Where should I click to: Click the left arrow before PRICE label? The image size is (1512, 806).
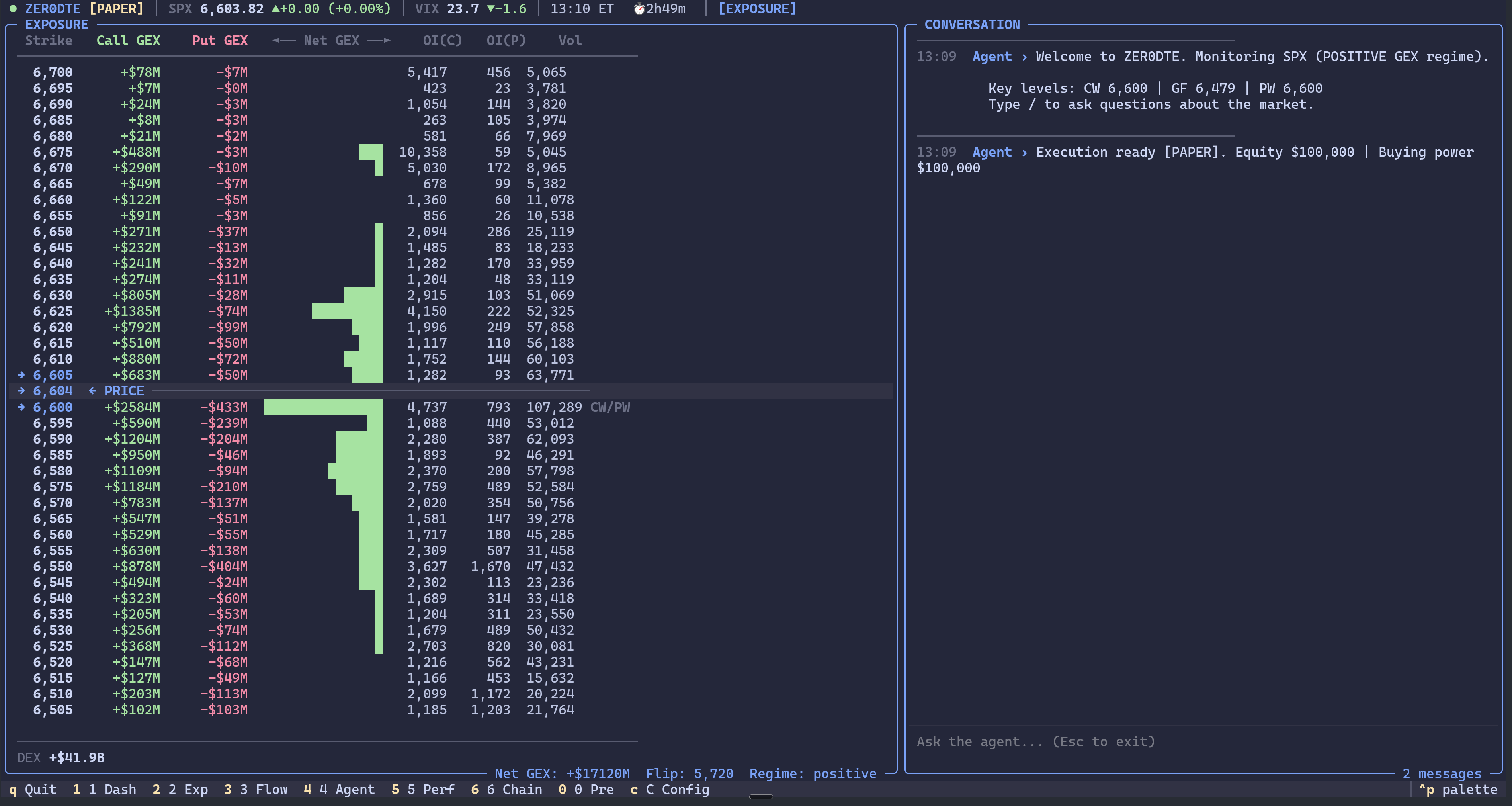pyautogui.click(x=92, y=390)
